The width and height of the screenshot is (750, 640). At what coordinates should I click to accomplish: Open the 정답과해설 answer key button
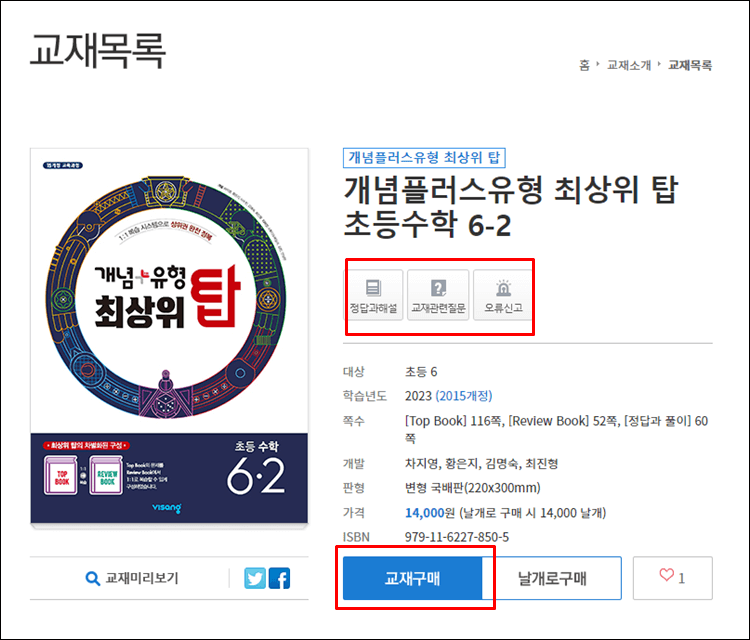coord(374,295)
